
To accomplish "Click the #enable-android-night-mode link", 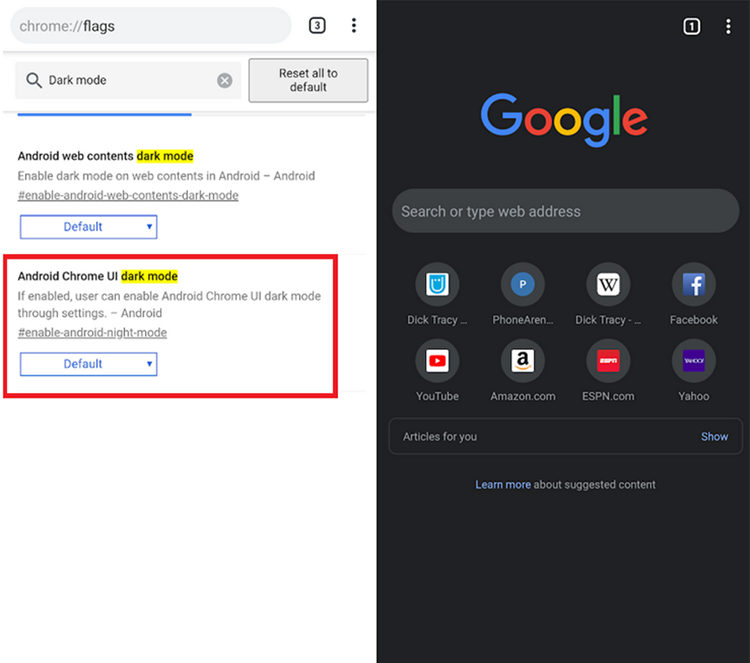I will pyautogui.click(x=92, y=333).
